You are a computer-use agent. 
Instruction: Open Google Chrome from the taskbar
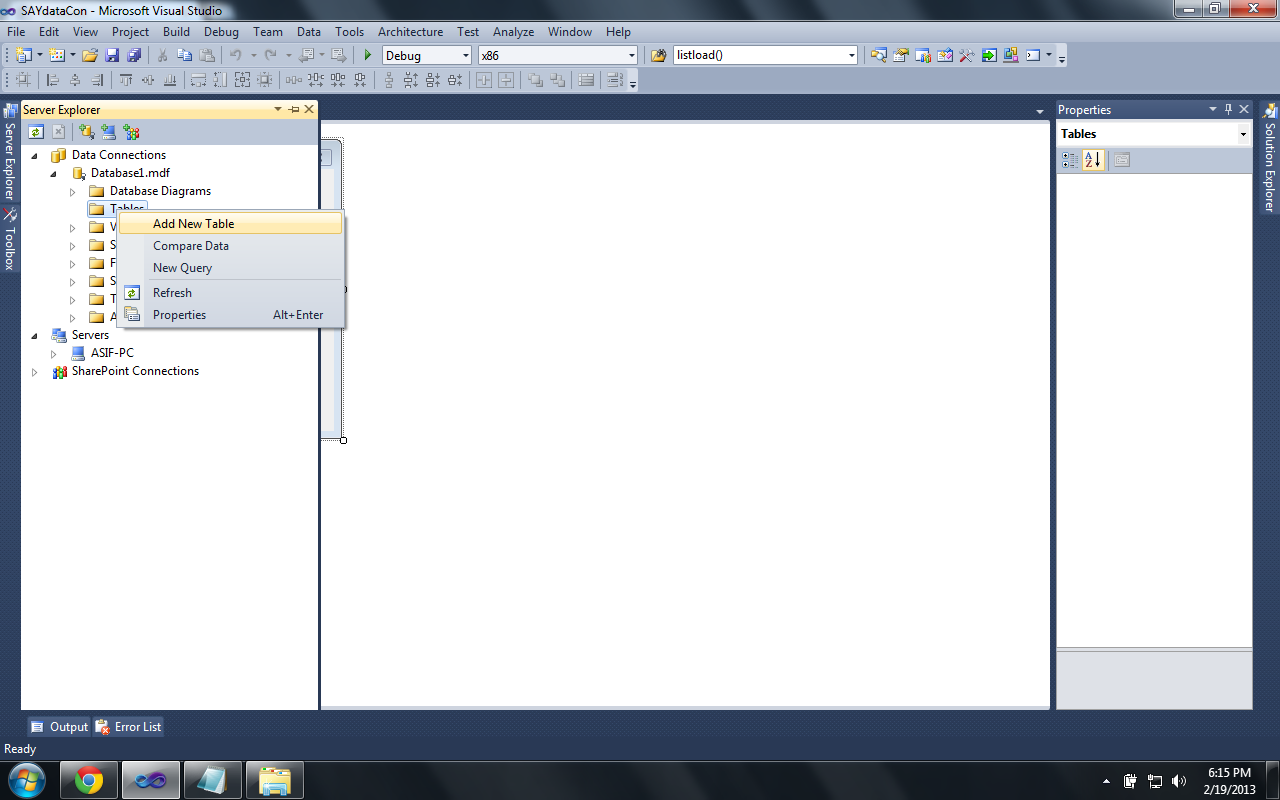tap(89, 780)
